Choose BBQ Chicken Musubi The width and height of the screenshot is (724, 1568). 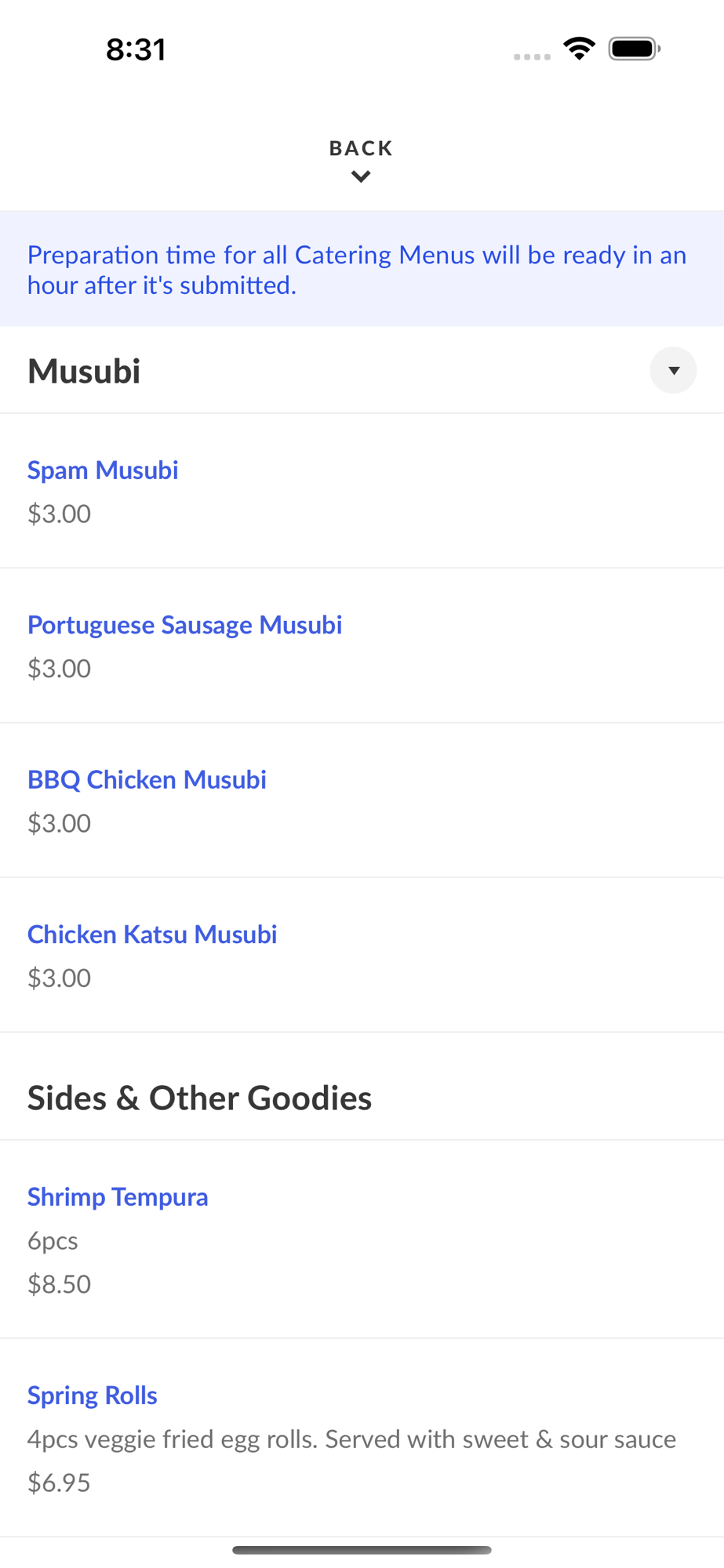(x=147, y=779)
